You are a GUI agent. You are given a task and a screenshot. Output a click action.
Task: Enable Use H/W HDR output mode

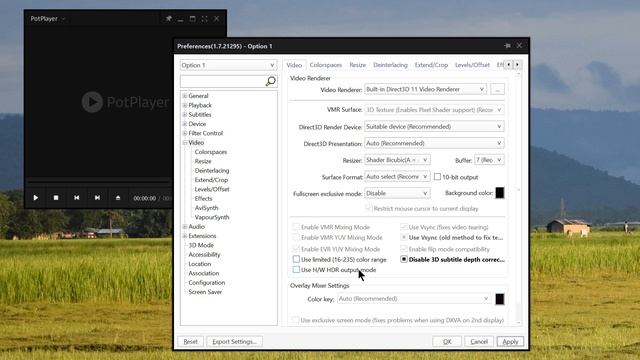pos(296,269)
